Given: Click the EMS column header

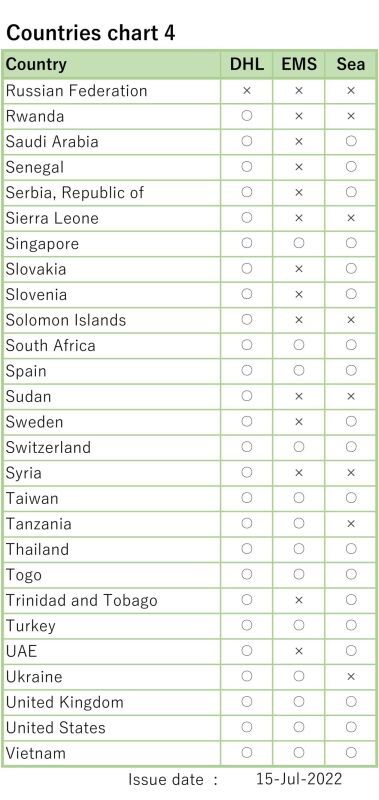Looking at the screenshot, I should pyautogui.click(x=299, y=64).
